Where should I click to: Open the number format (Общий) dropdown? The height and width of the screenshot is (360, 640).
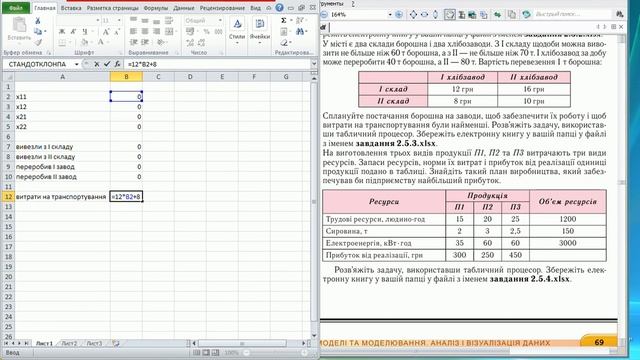click(220, 20)
